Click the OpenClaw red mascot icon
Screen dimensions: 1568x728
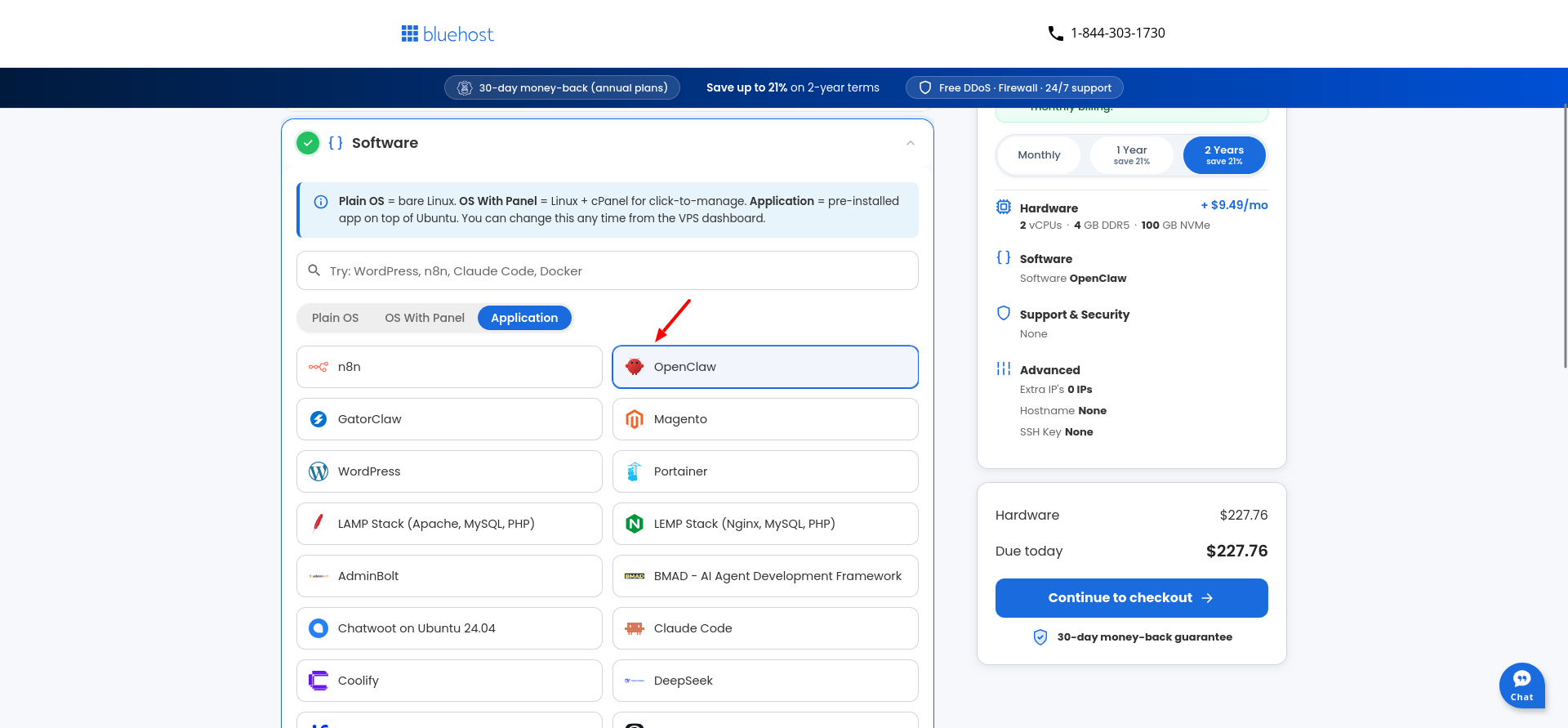tap(635, 367)
